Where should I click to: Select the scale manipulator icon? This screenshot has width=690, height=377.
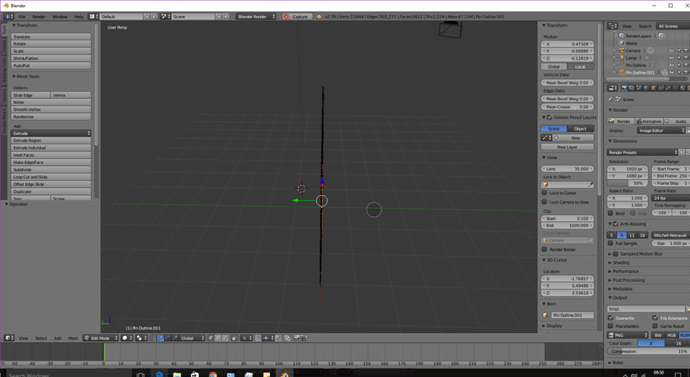(x=175, y=338)
